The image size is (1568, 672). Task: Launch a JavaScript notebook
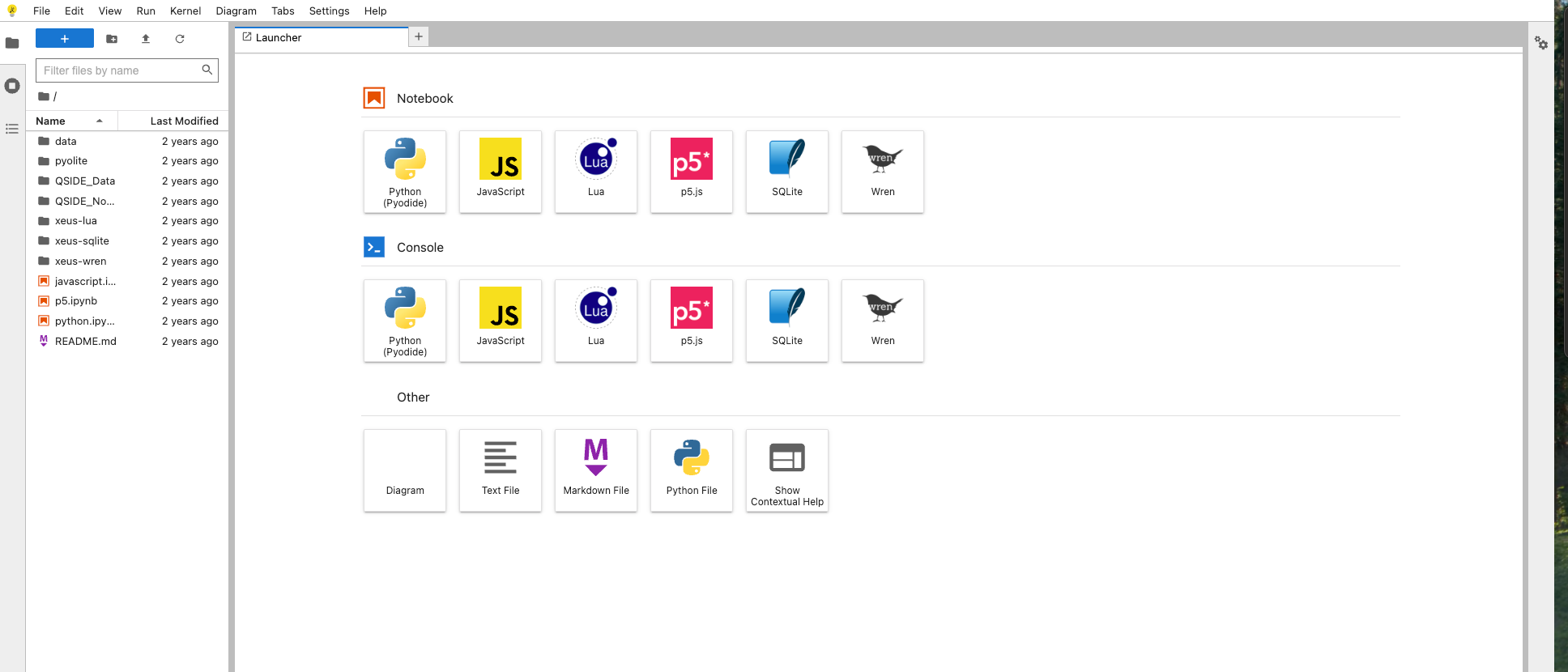501,172
